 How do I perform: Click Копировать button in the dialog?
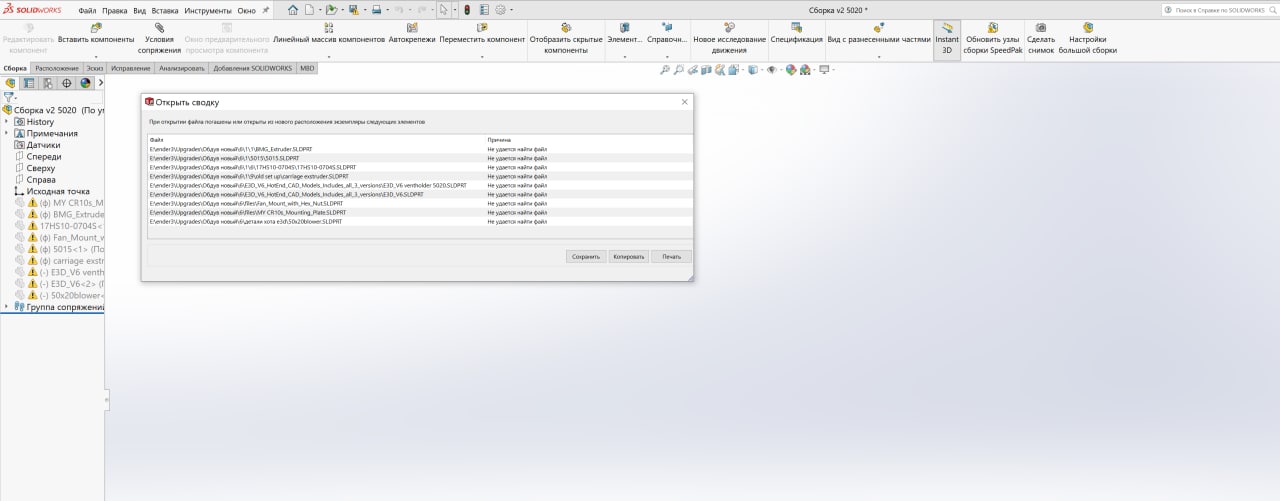tap(629, 256)
